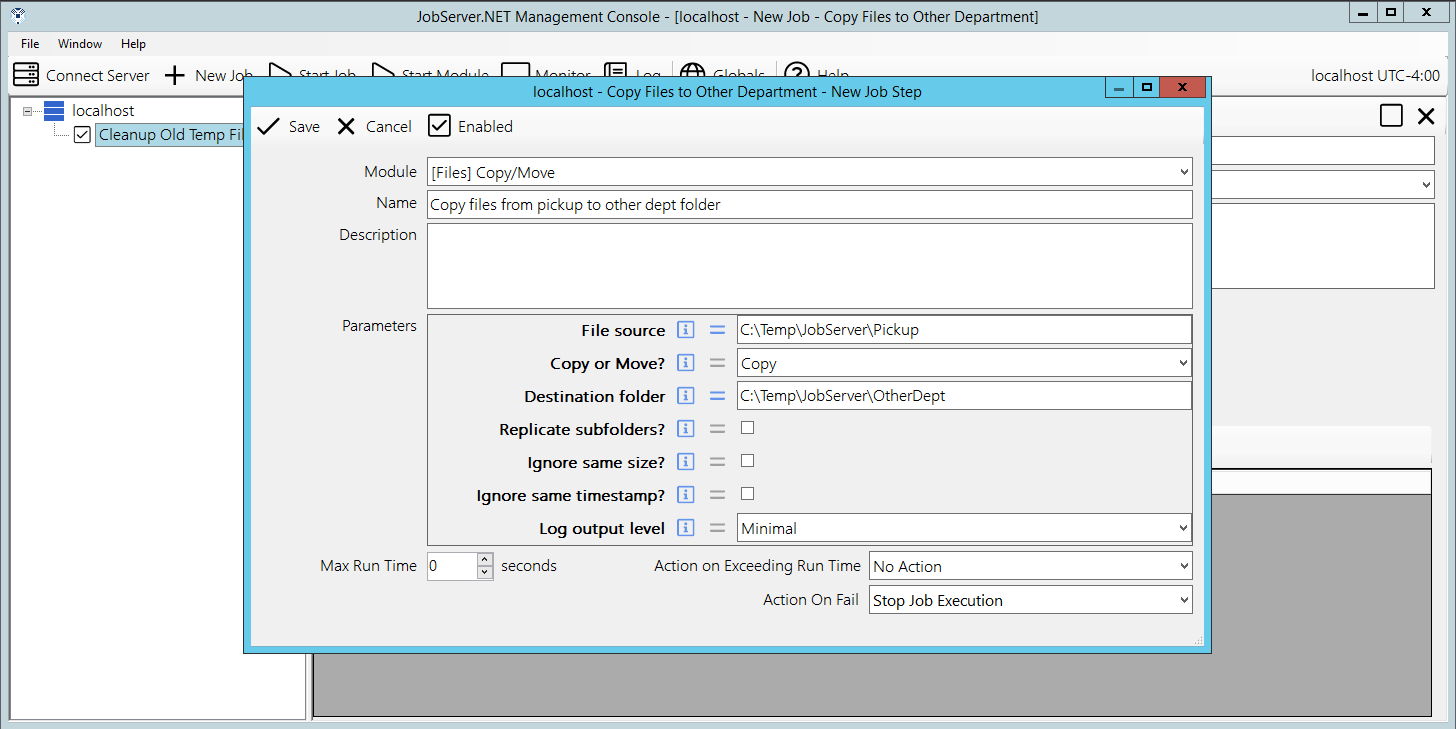Screen dimensions: 1456x729
Task: Click the info icon for Replicate subfolders?
Action: pos(685,429)
